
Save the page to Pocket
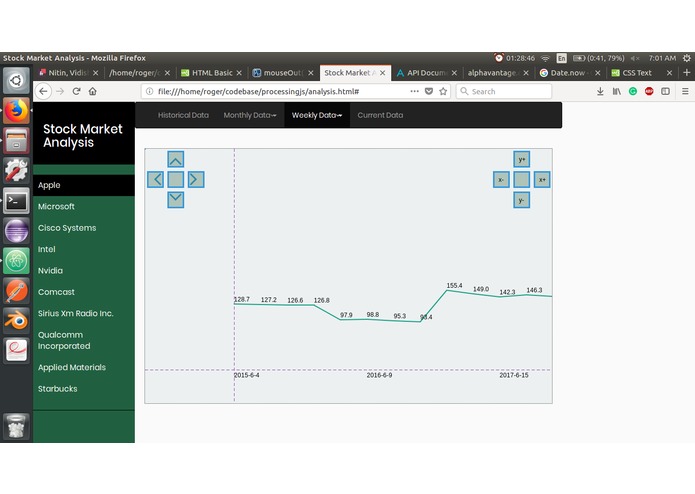(x=429, y=91)
